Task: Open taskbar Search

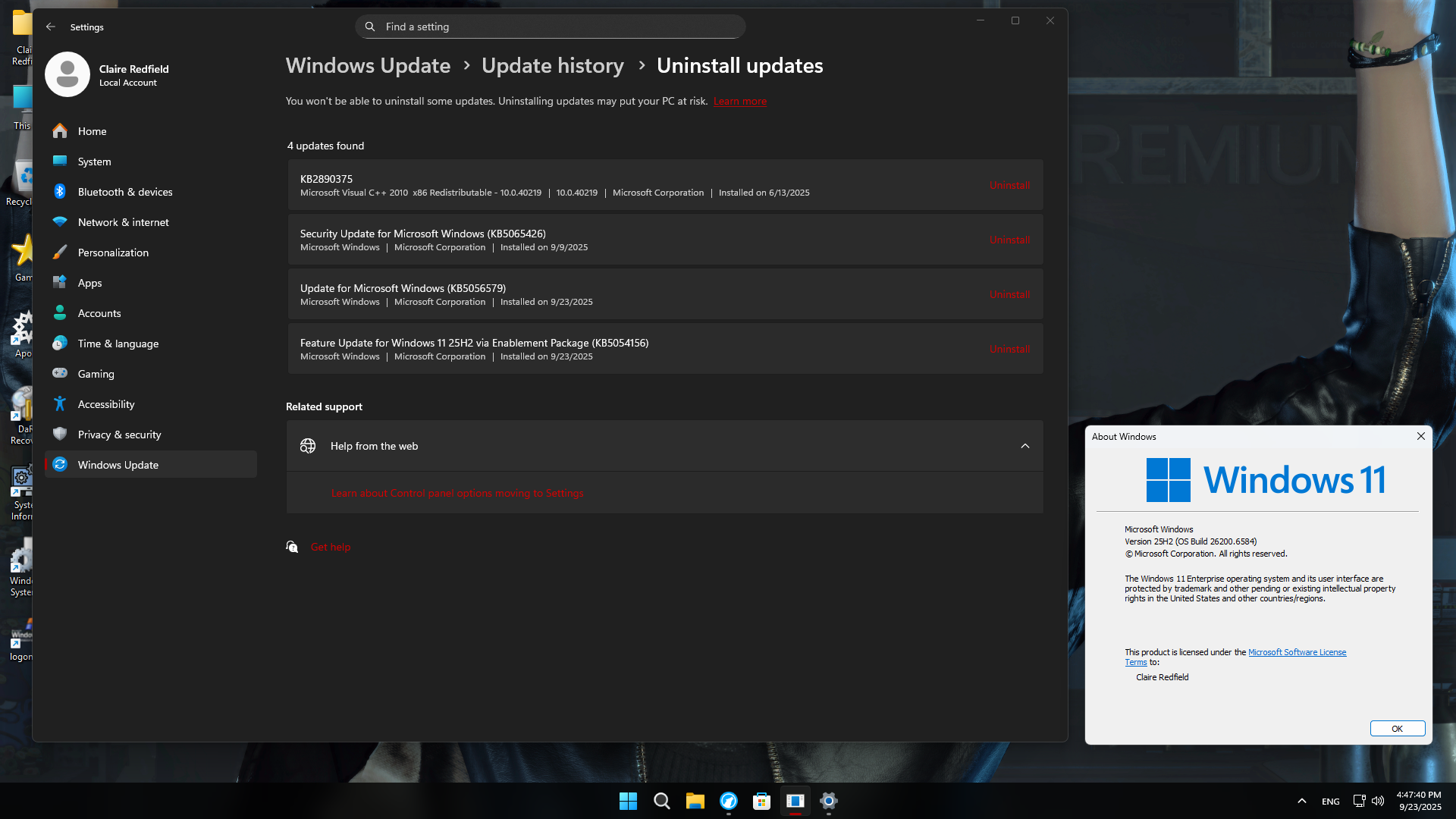Action: coord(661,801)
